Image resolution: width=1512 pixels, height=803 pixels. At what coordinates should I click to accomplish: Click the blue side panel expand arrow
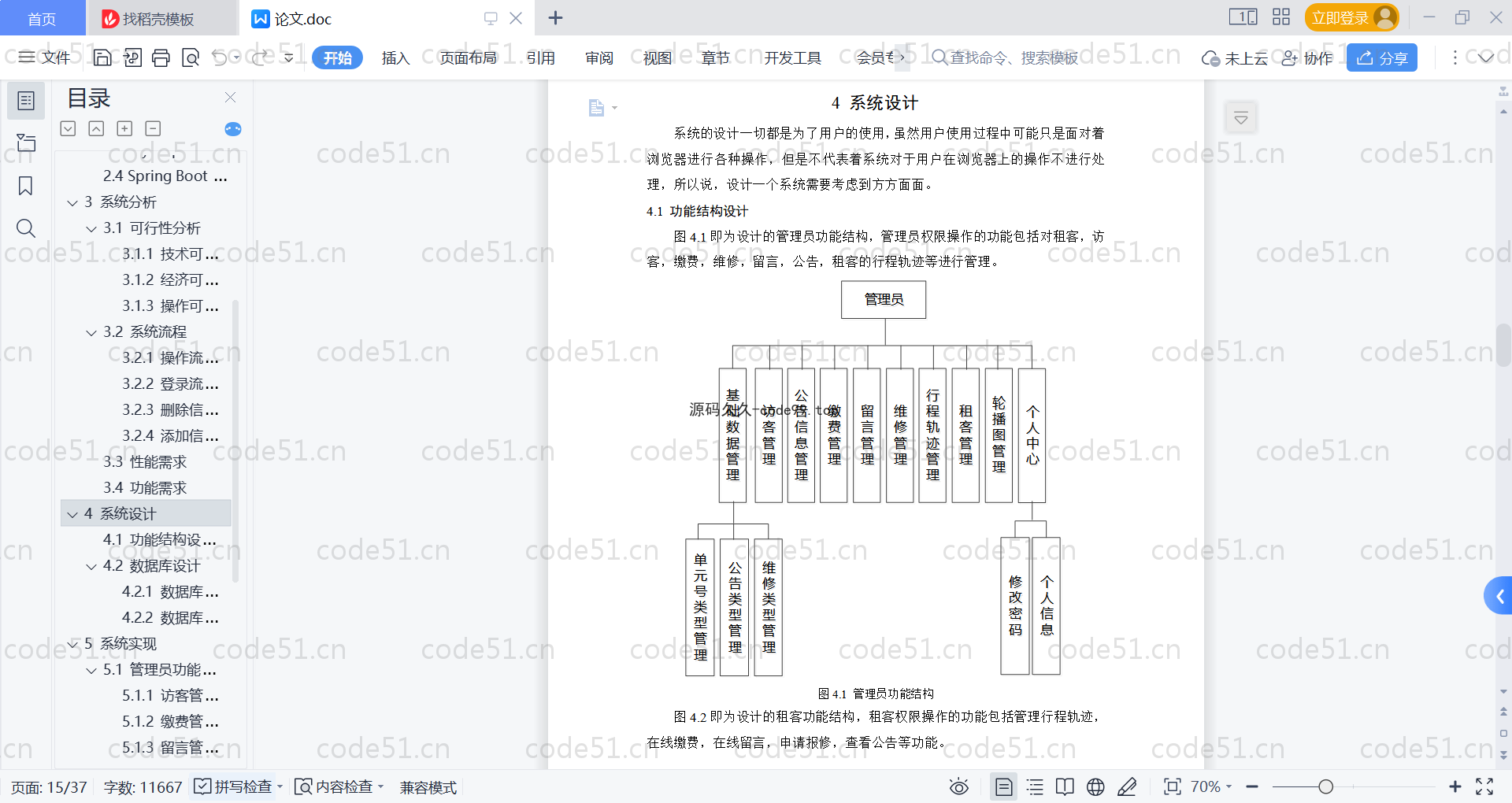click(1499, 596)
